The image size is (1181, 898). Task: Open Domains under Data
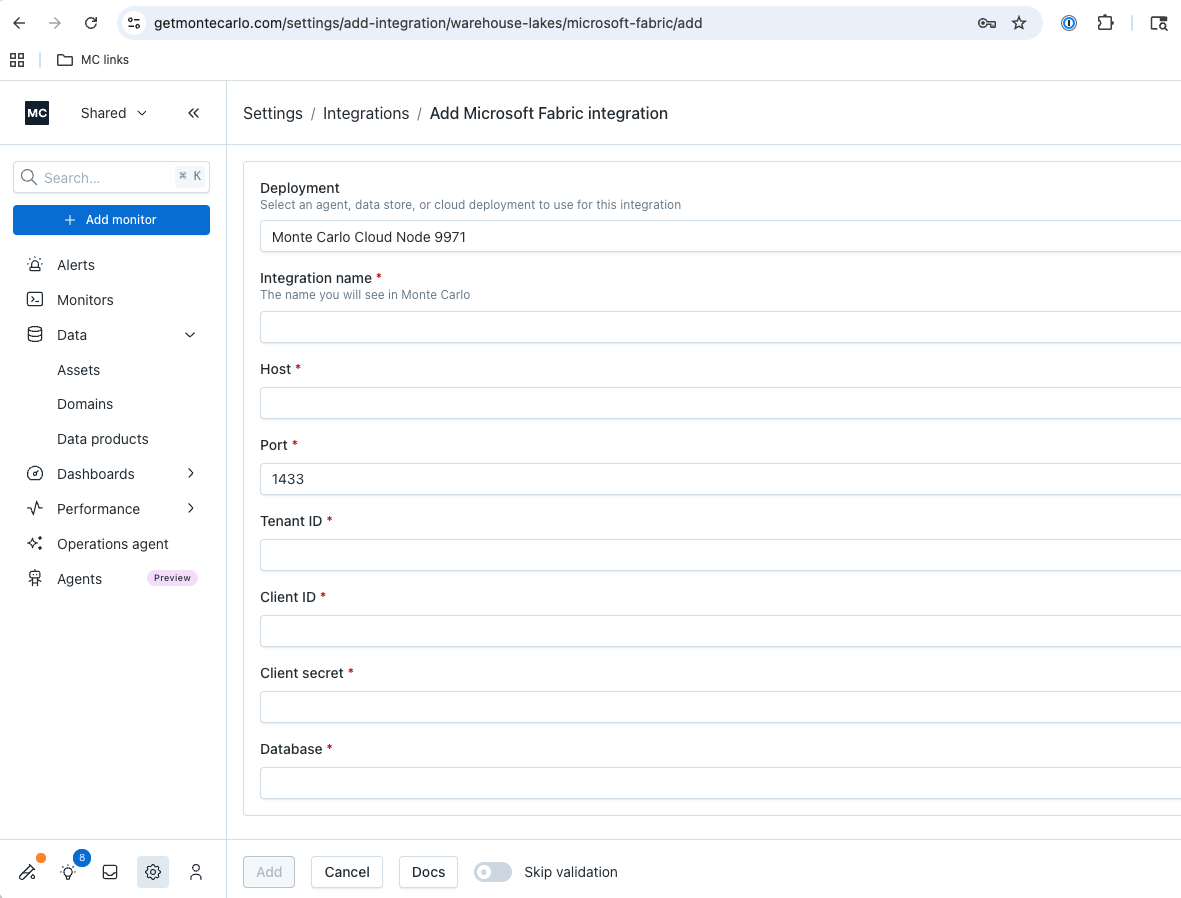[x=85, y=404]
